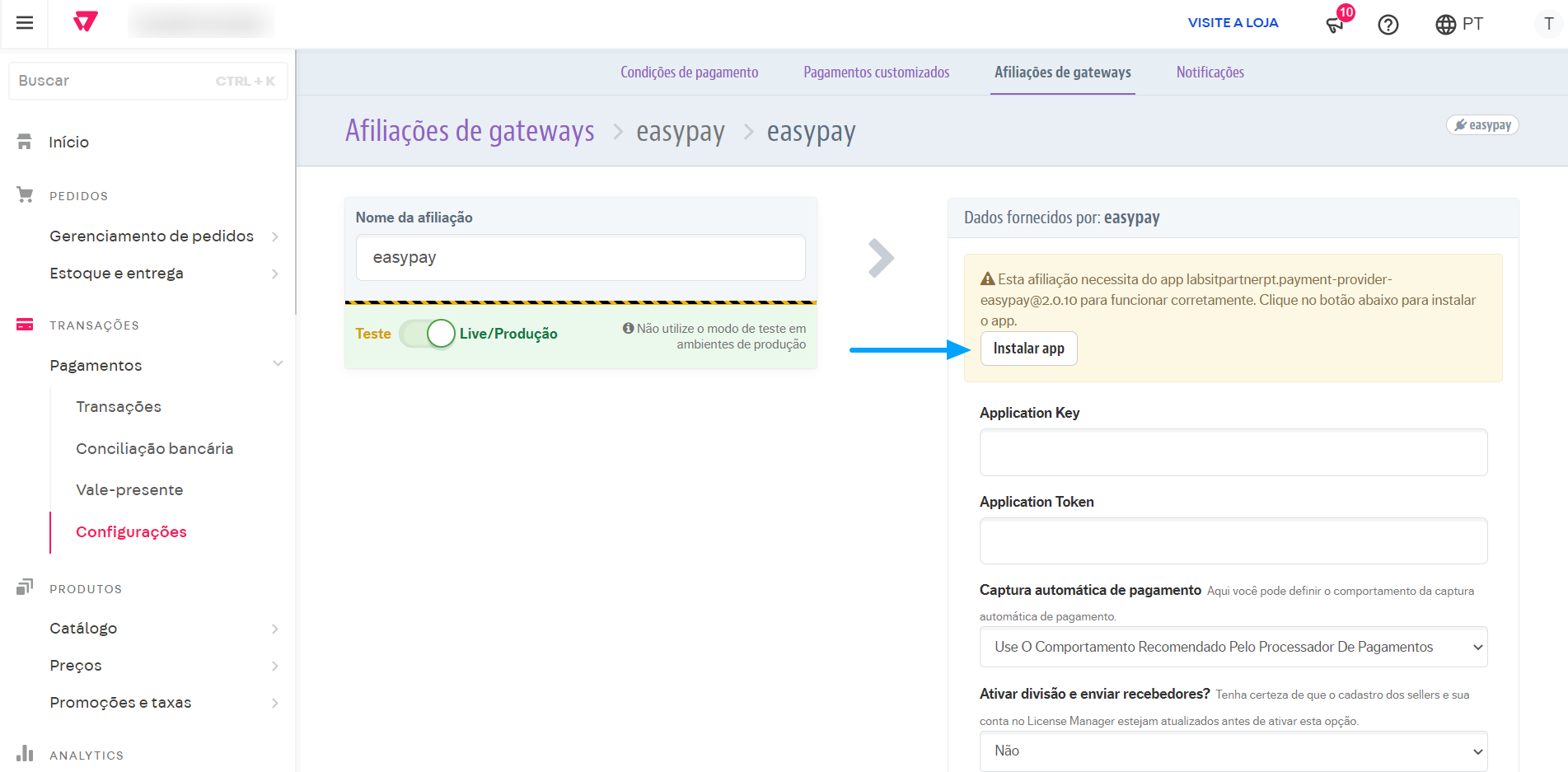1568x772 pixels.
Task: Click the info icon beside test mode warning
Action: point(628,328)
